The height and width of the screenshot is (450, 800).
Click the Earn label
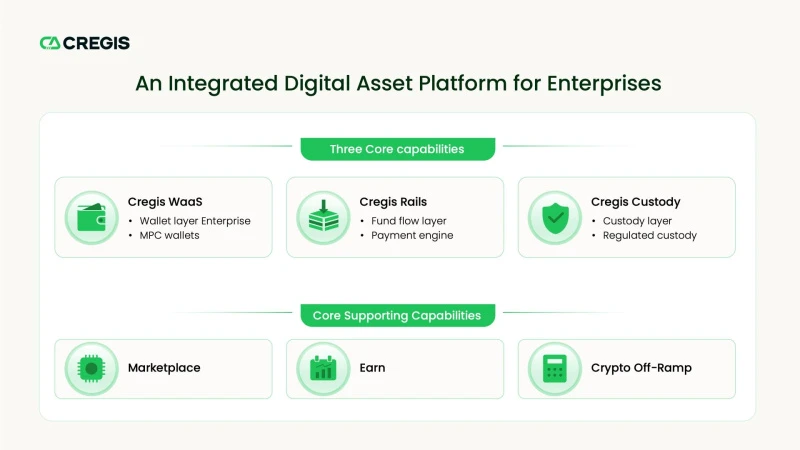tap(372, 368)
